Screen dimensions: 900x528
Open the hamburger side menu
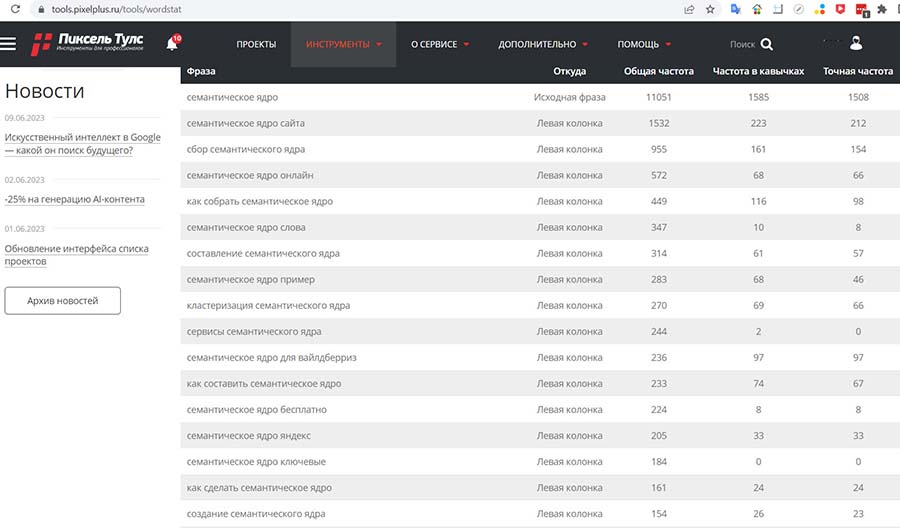coord(9,44)
